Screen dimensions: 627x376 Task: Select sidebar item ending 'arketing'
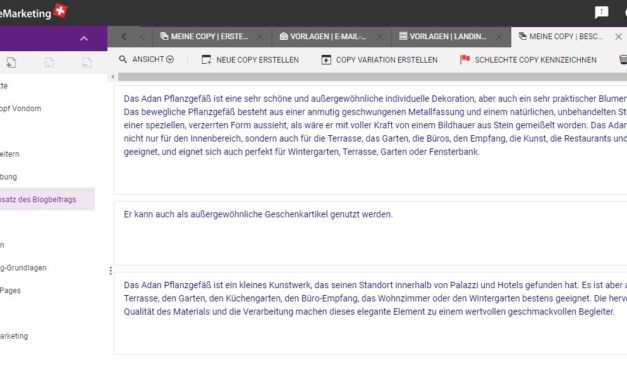pyautogui.click(x=14, y=336)
